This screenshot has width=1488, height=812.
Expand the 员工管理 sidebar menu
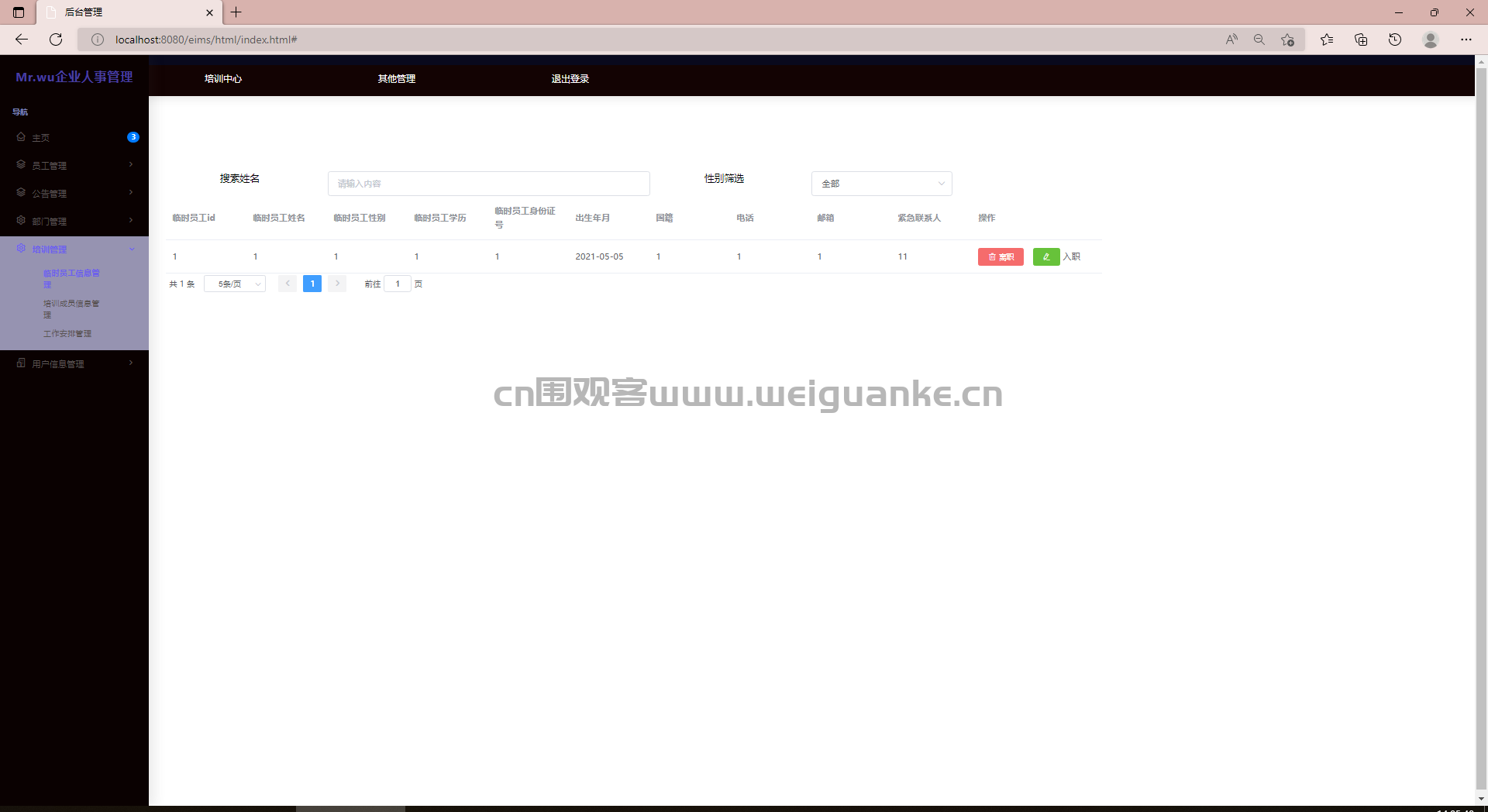coord(74,165)
